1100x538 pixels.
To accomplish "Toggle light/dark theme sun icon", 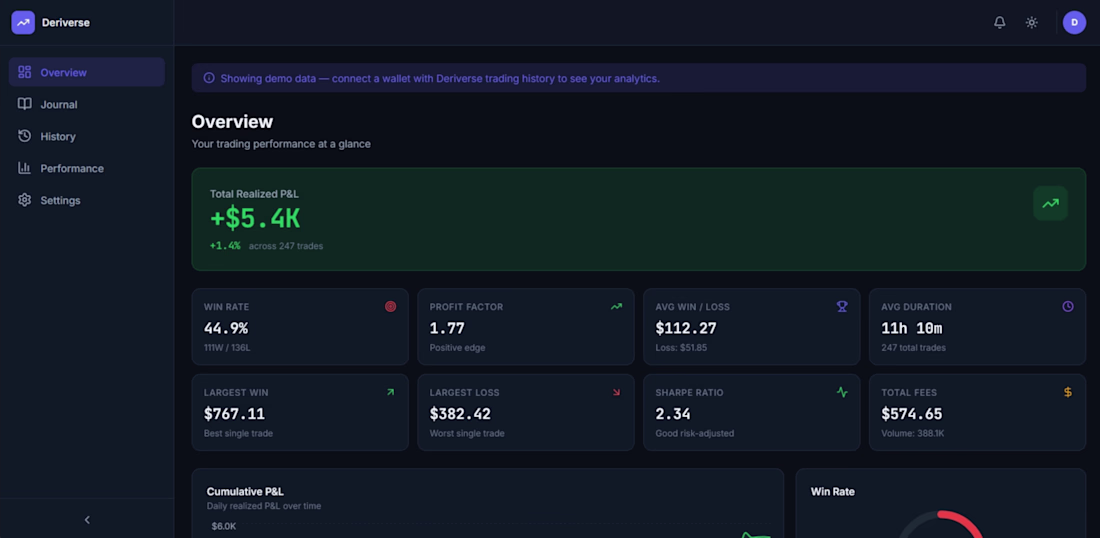I will (x=1031, y=22).
